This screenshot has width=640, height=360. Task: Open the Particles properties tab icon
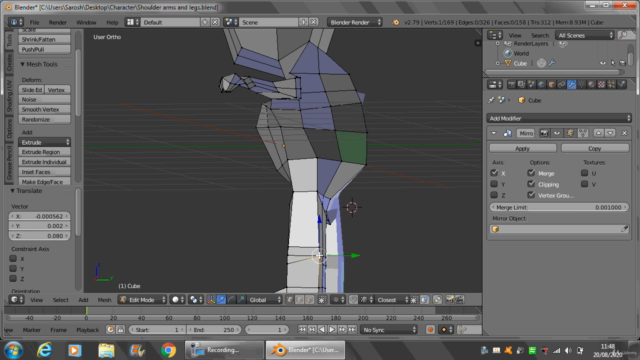(611, 85)
